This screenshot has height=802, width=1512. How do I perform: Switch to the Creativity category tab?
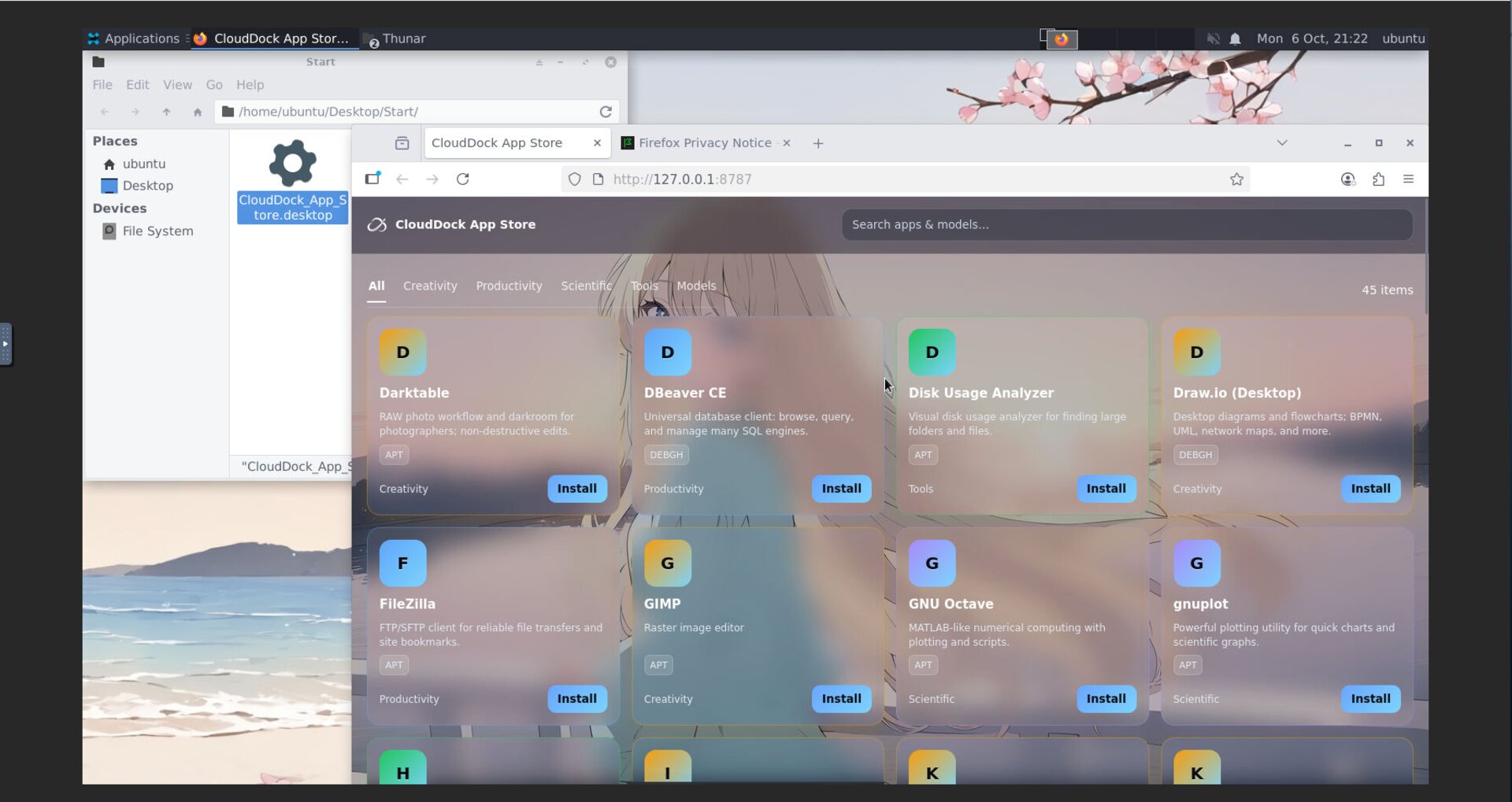(429, 286)
